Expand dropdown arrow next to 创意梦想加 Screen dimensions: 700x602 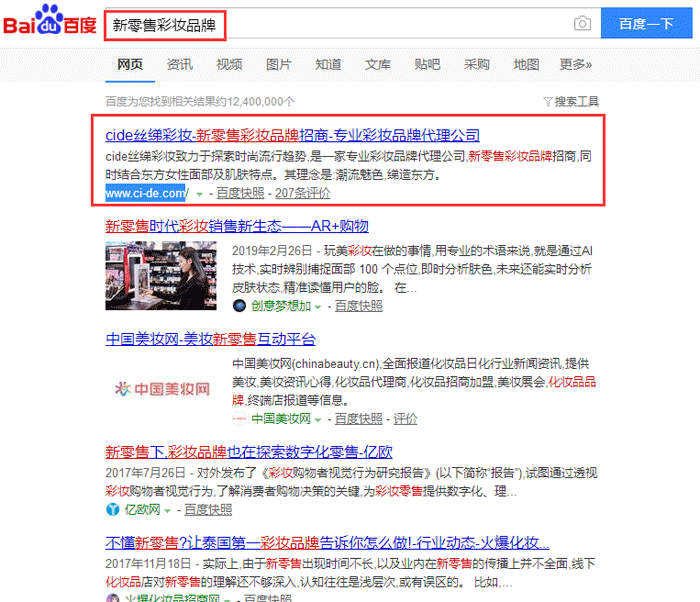point(318,307)
